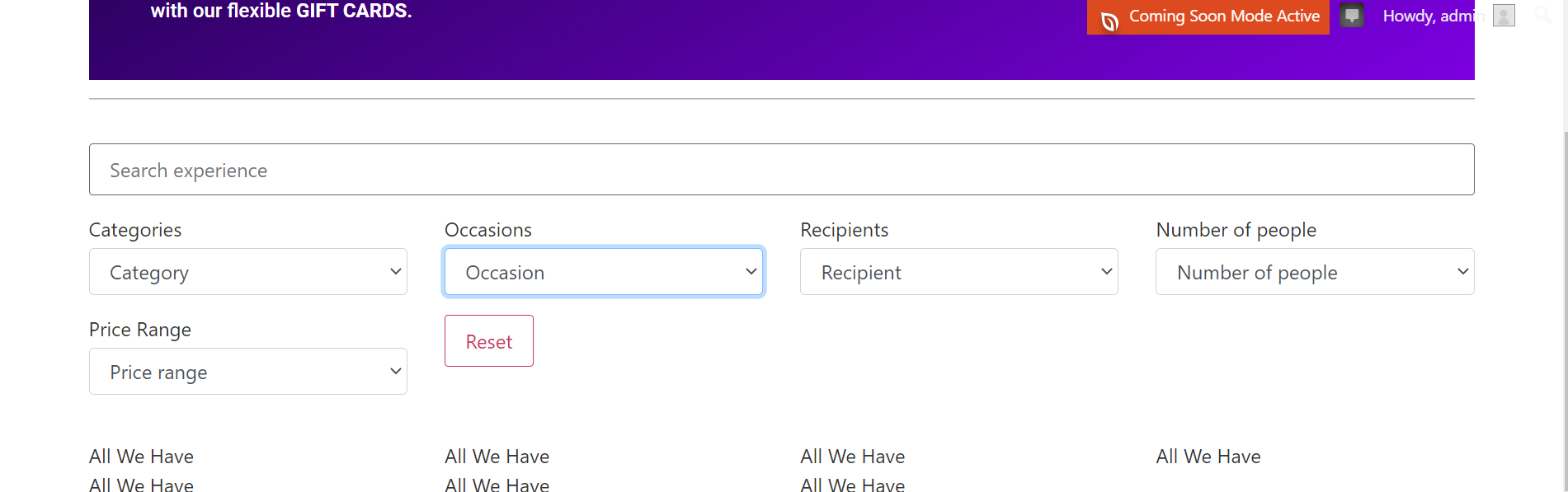
Task: Open the faint magnifier search icon
Action: [1543, 14]
